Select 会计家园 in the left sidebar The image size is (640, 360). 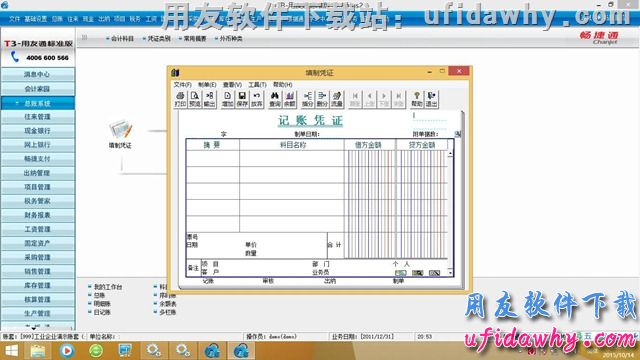pyautogui.click(x=38, y=89)
